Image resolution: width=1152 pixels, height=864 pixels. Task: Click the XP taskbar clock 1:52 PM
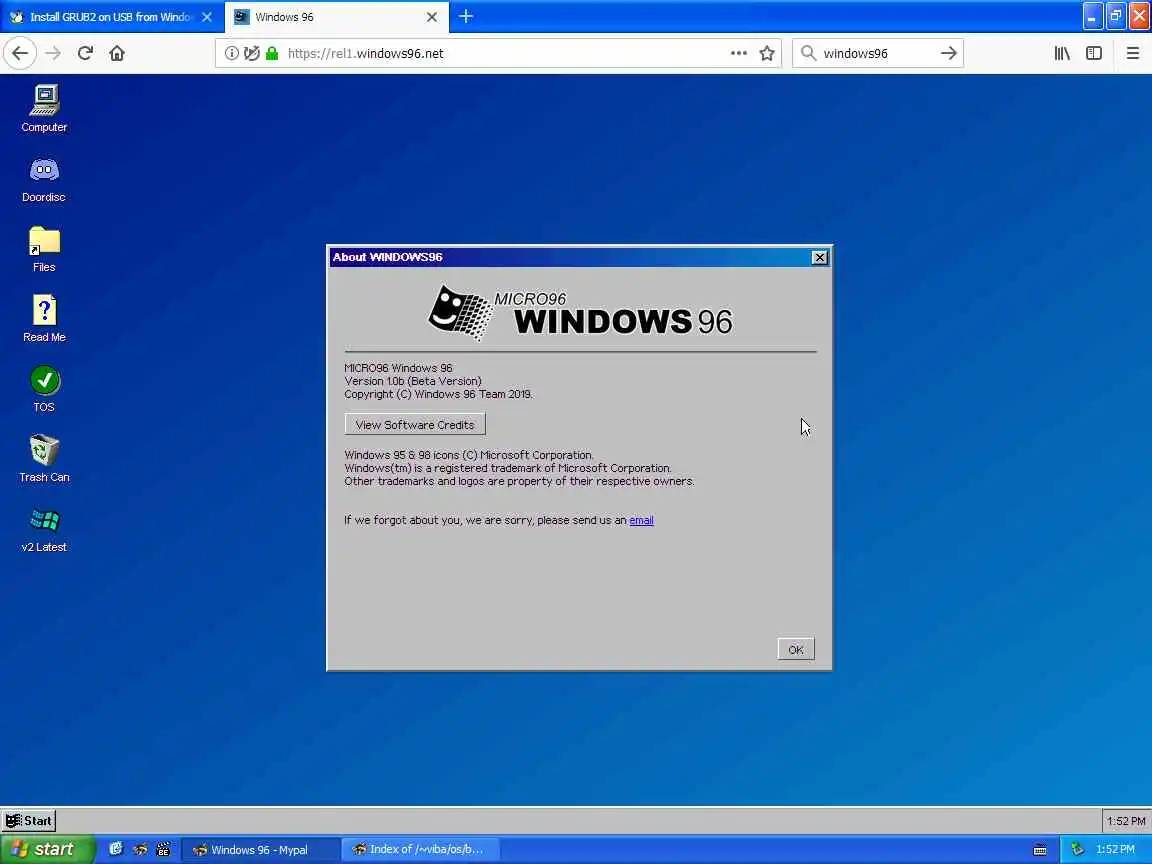1115,849
